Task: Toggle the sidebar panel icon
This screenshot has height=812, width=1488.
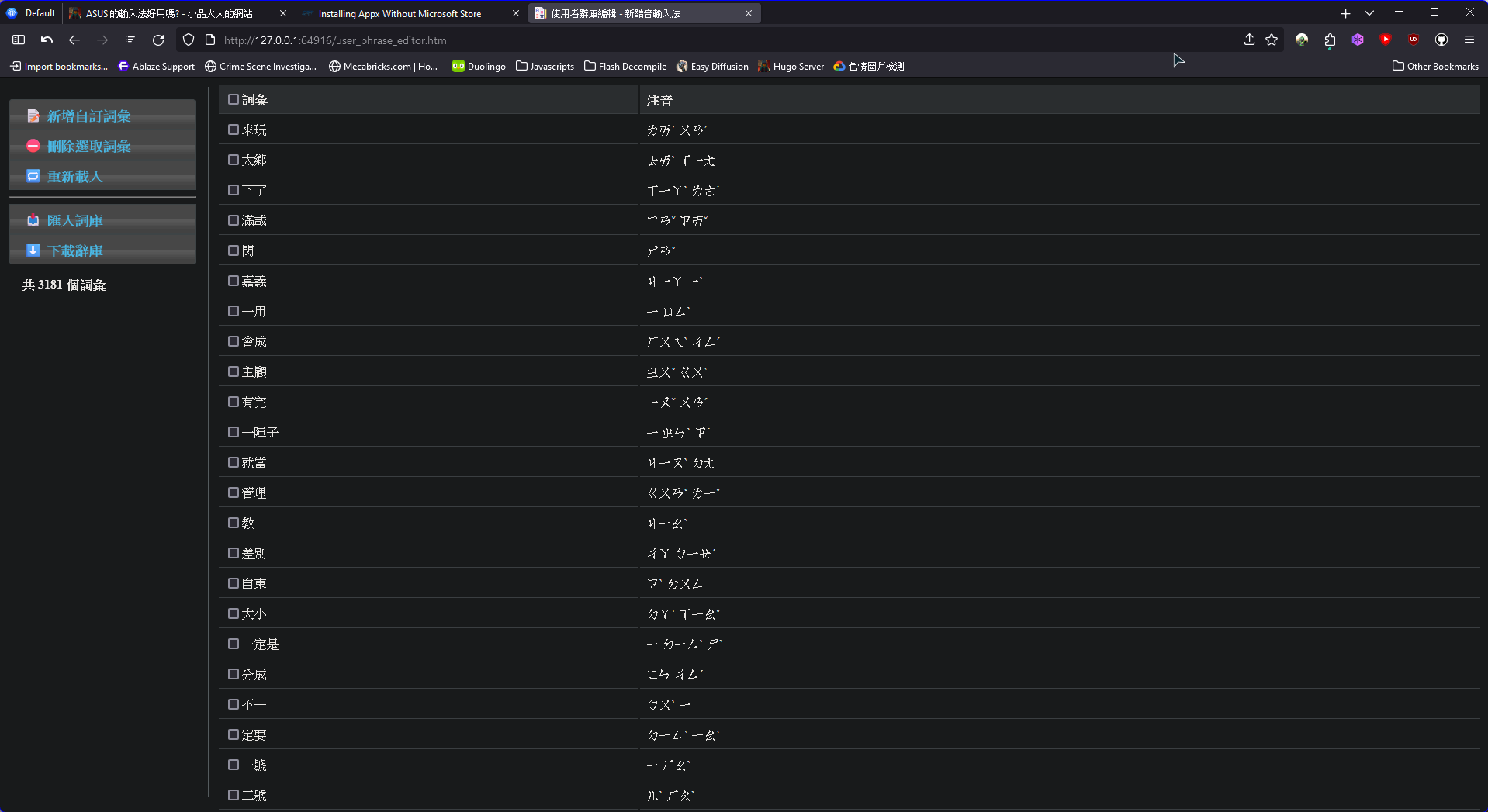Action: pyautogui.click(x=19, y=40)
